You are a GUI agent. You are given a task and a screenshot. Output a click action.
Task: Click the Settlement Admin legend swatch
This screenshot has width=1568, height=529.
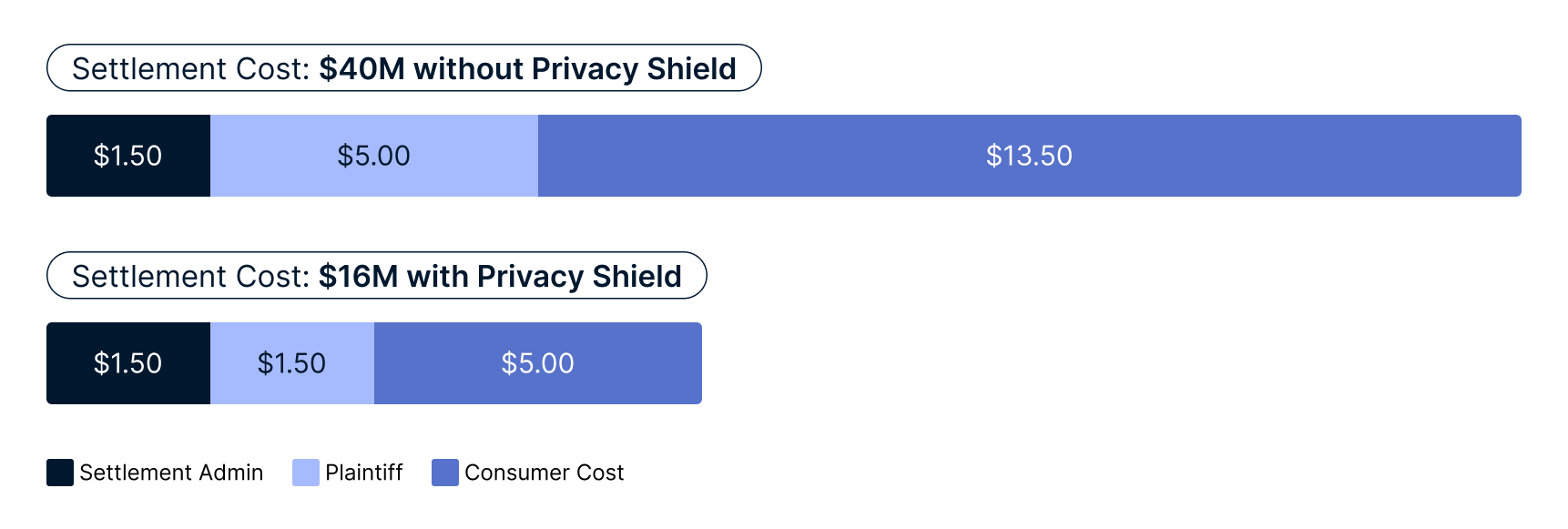point(60,473)
